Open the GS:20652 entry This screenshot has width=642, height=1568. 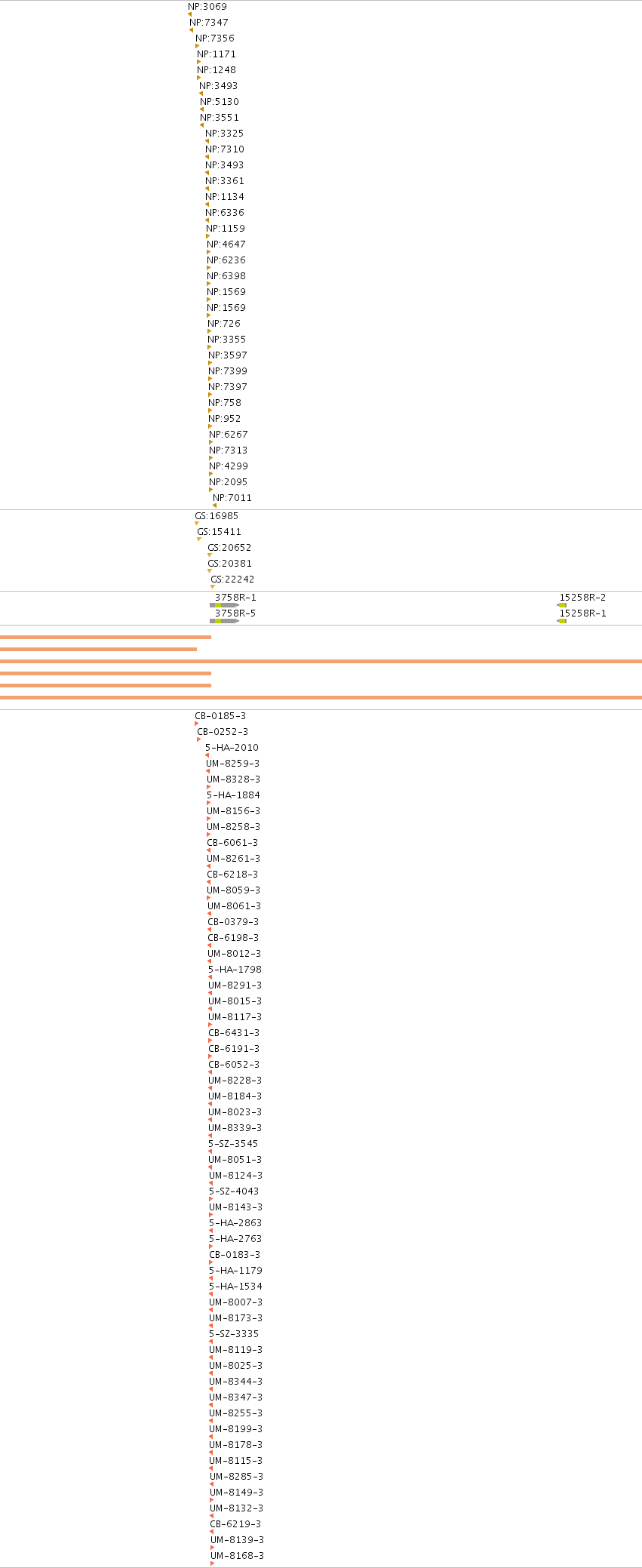click(x=230, y=548)
